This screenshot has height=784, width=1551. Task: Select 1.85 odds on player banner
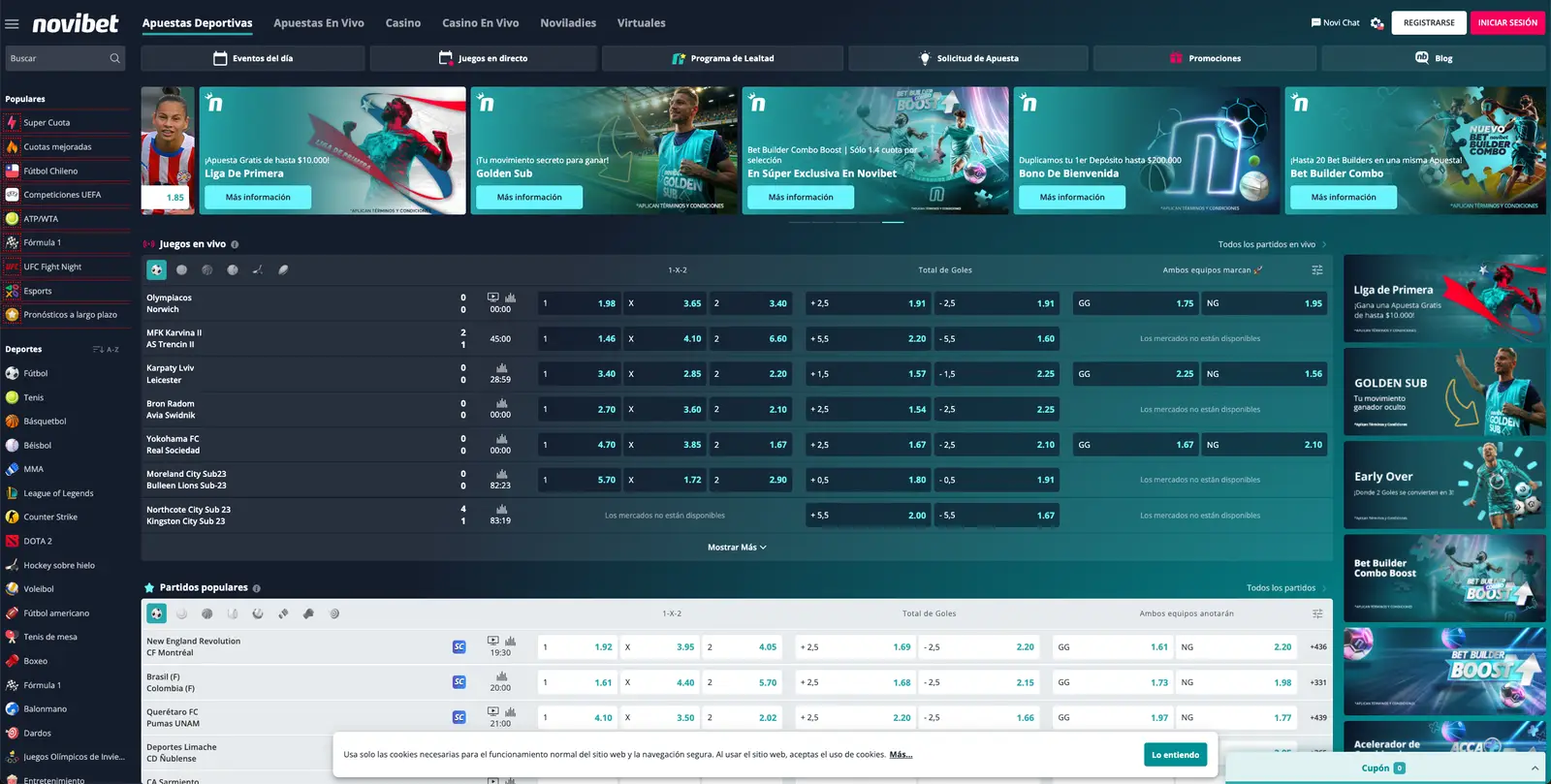pos(168,198)
